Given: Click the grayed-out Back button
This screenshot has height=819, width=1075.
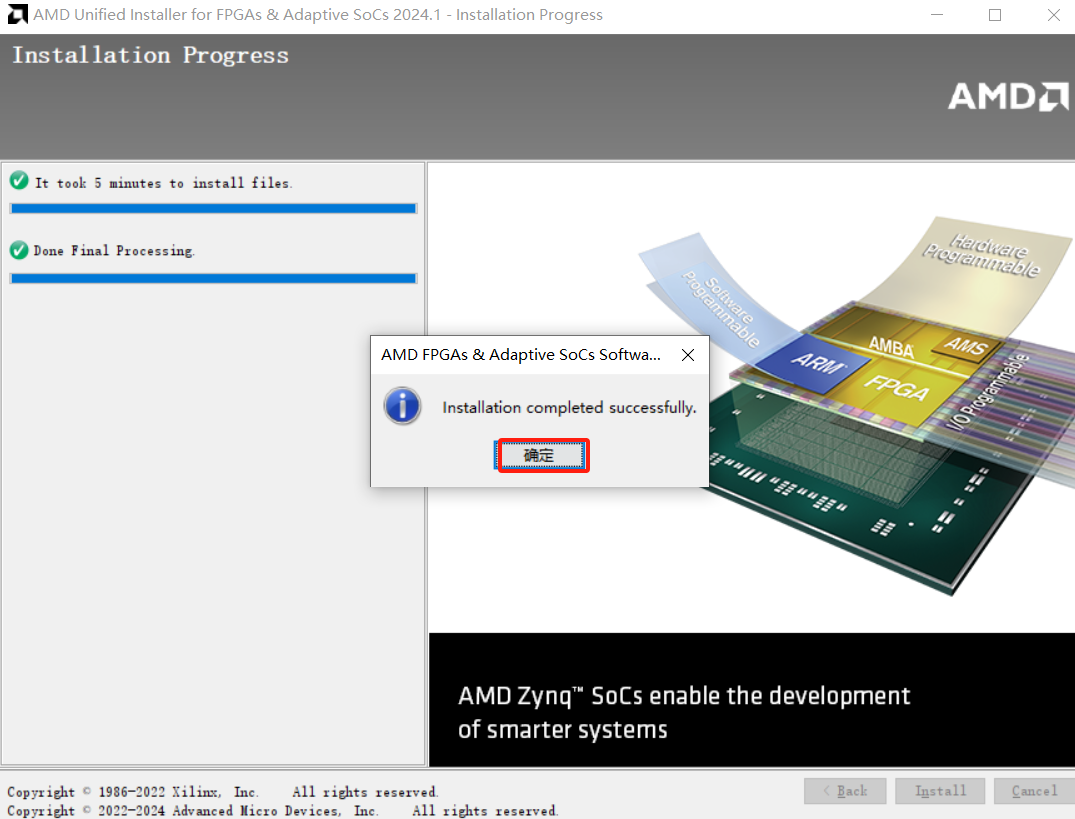Looking at the screenshot, I should (x=845, y=790).
